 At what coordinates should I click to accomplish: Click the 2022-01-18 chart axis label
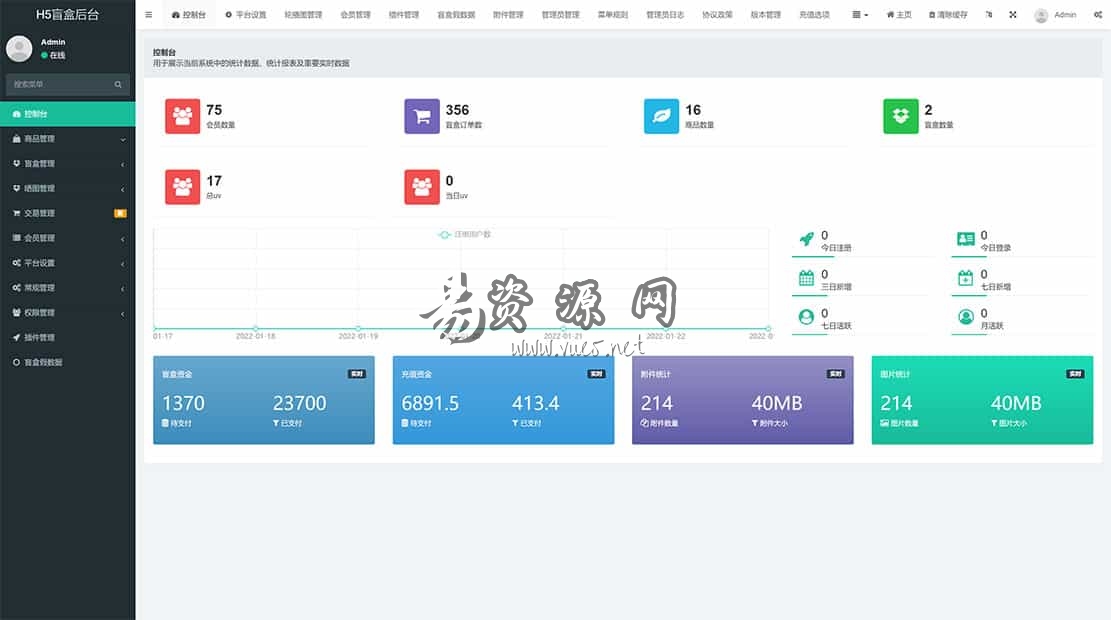256,336
